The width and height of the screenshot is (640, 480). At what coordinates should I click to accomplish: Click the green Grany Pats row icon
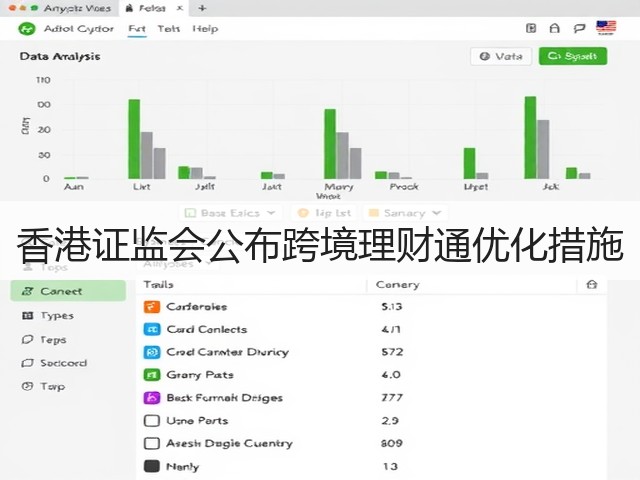click(x=152, y=375)
